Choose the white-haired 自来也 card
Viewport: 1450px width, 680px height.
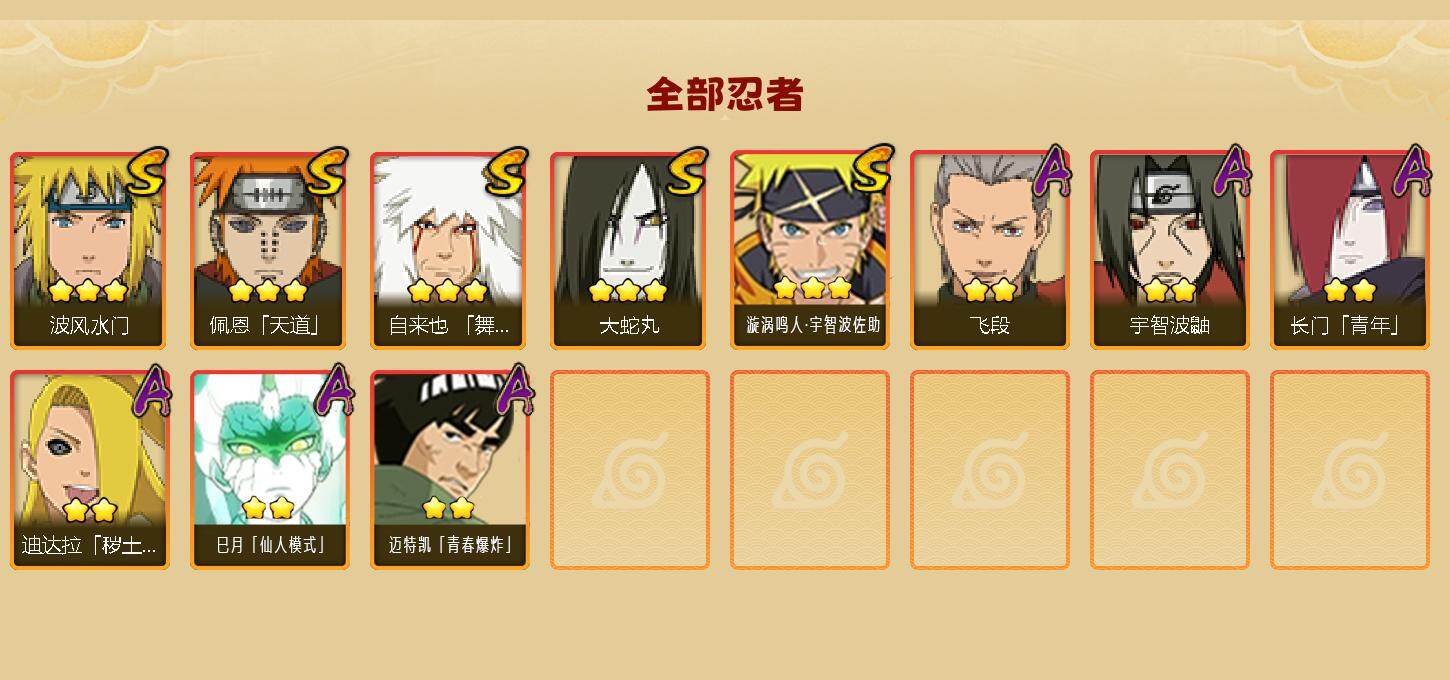coord(449,250)
